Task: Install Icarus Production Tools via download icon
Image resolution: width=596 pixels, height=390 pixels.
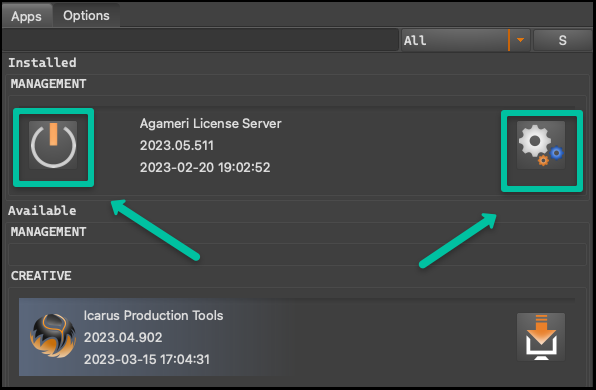Action: coord(541,337)
